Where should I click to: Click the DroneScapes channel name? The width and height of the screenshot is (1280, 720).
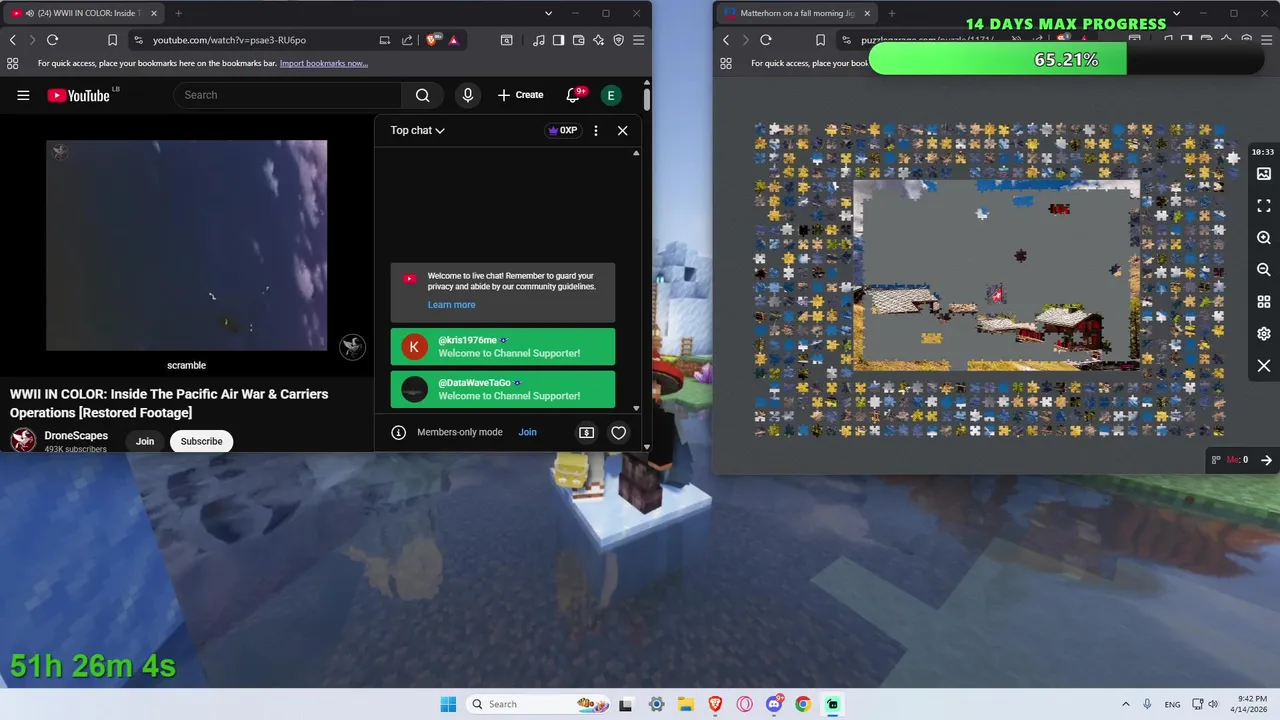click(x=76, y=436)
